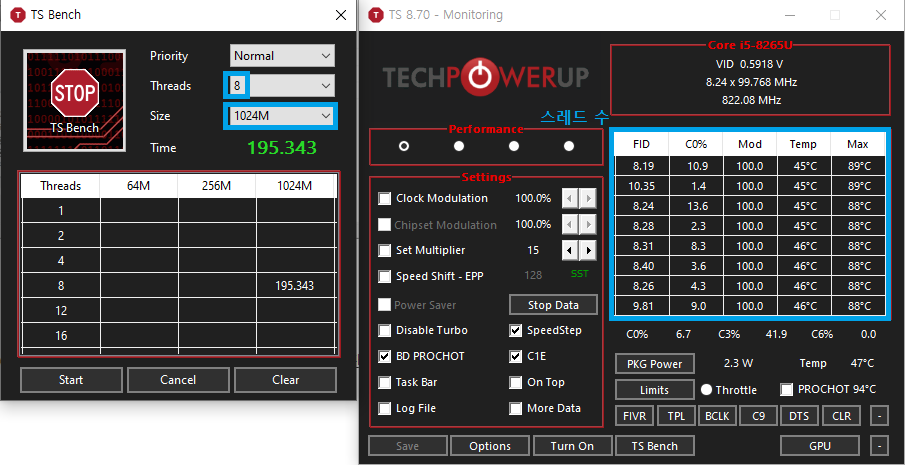
Task: Click the 1024M column header
Action: pos(295,186)
